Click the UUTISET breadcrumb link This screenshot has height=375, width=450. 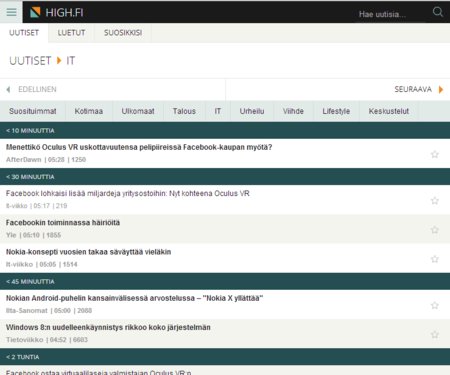(30, 61)
